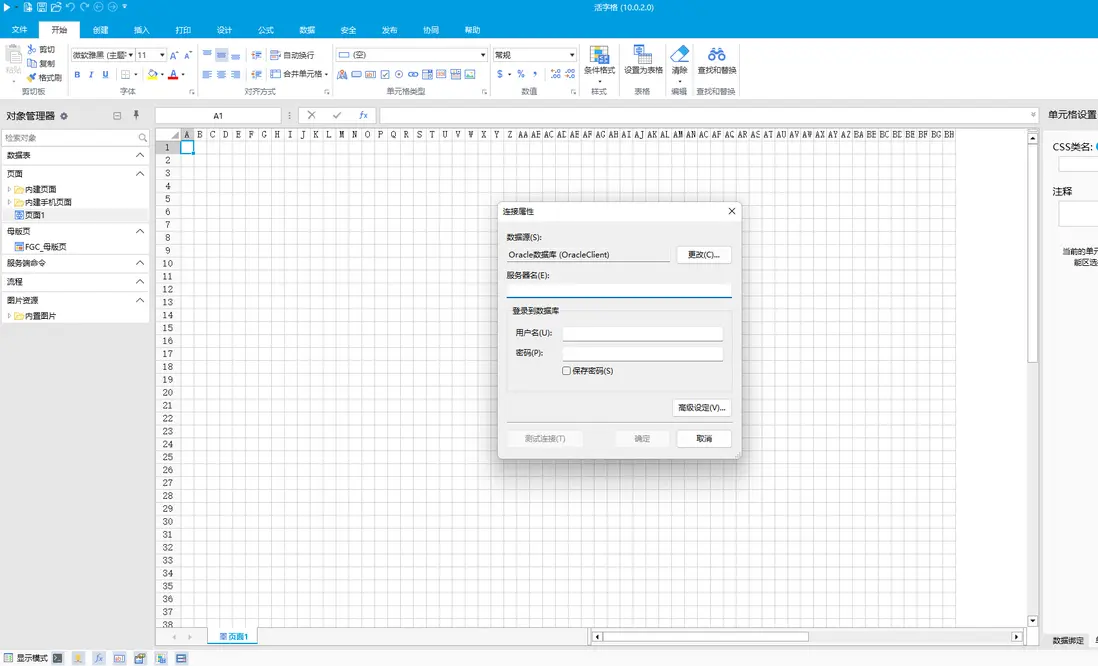Open the cell type dropdown
The image size is (1098, 666).
click(482, 55)
